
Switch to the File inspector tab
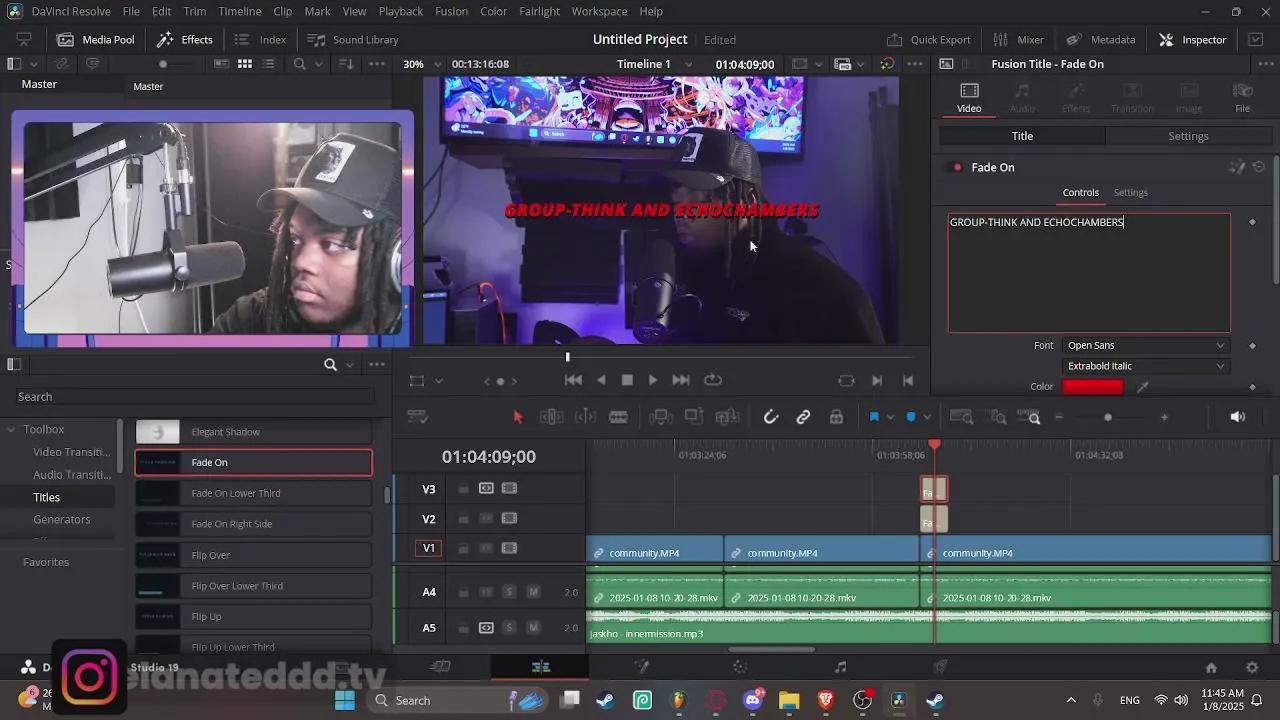(x=1242, y=97)
